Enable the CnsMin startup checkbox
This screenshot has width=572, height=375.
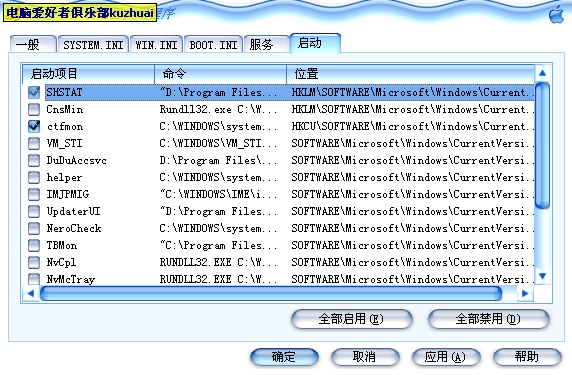34,109
